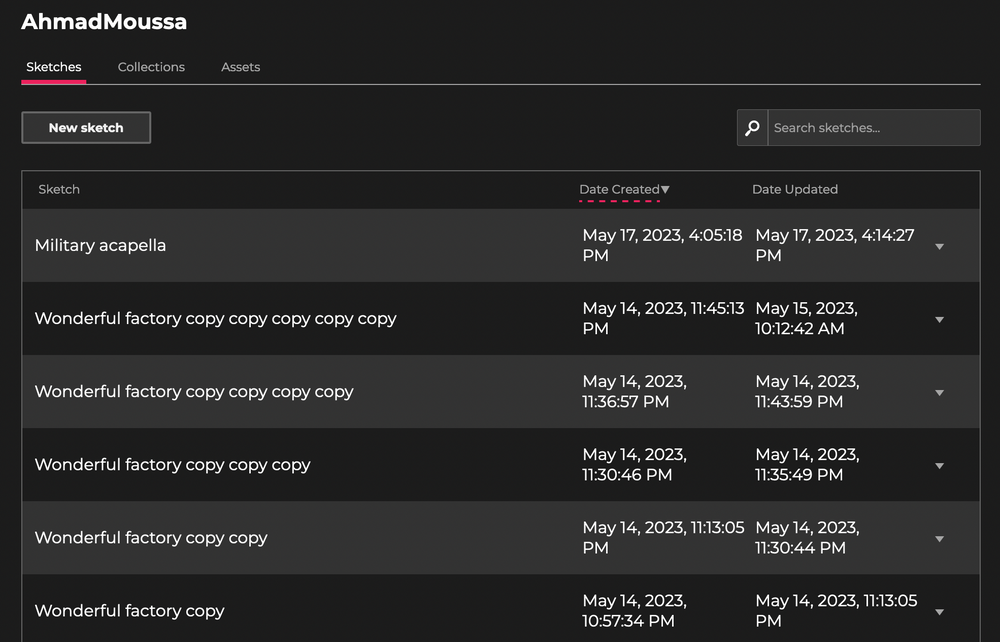
Task: Open the Wonderful factory copy copy sketch
Action: pos(151,538)
